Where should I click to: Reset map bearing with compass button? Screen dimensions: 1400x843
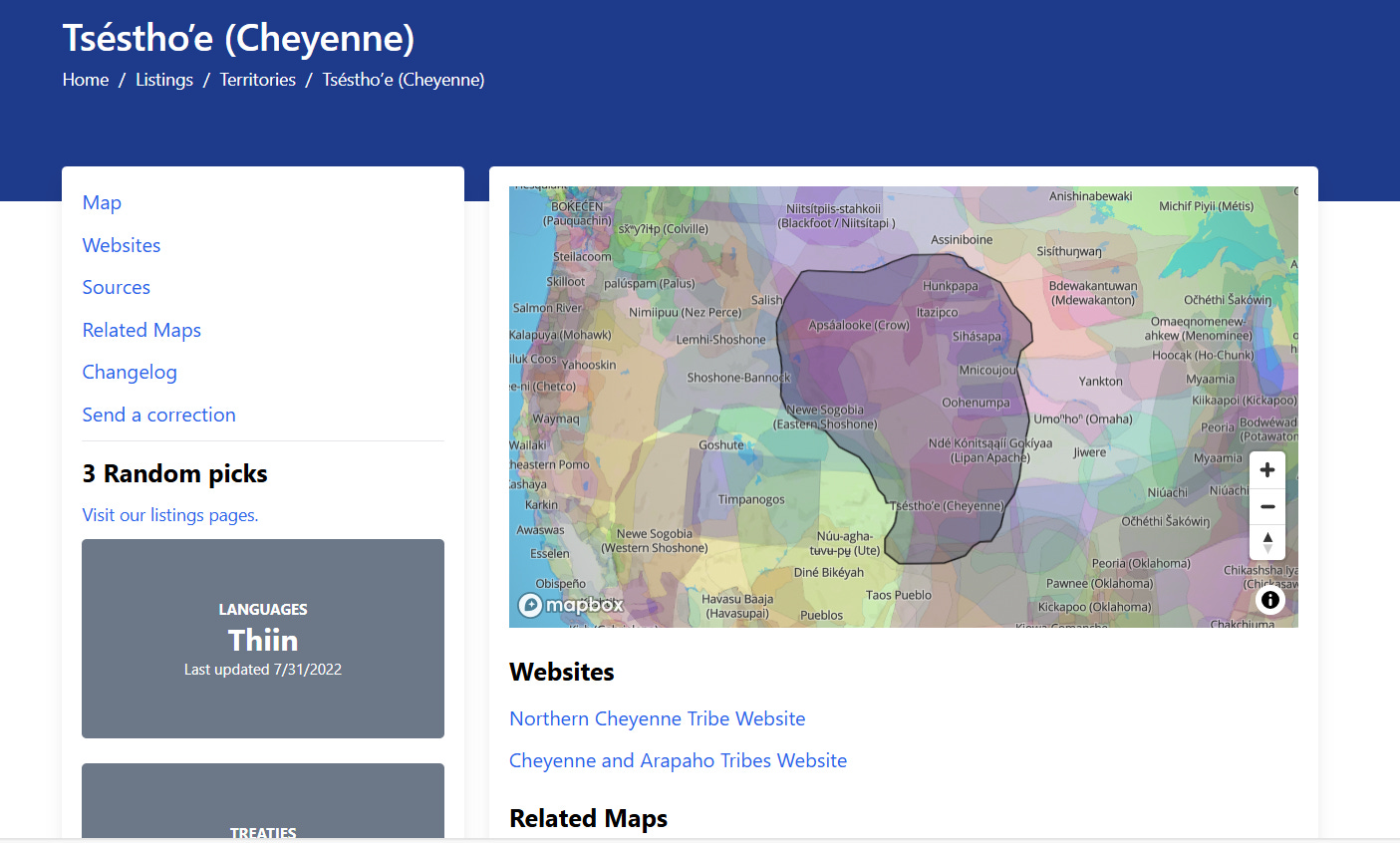[1267, 542]
